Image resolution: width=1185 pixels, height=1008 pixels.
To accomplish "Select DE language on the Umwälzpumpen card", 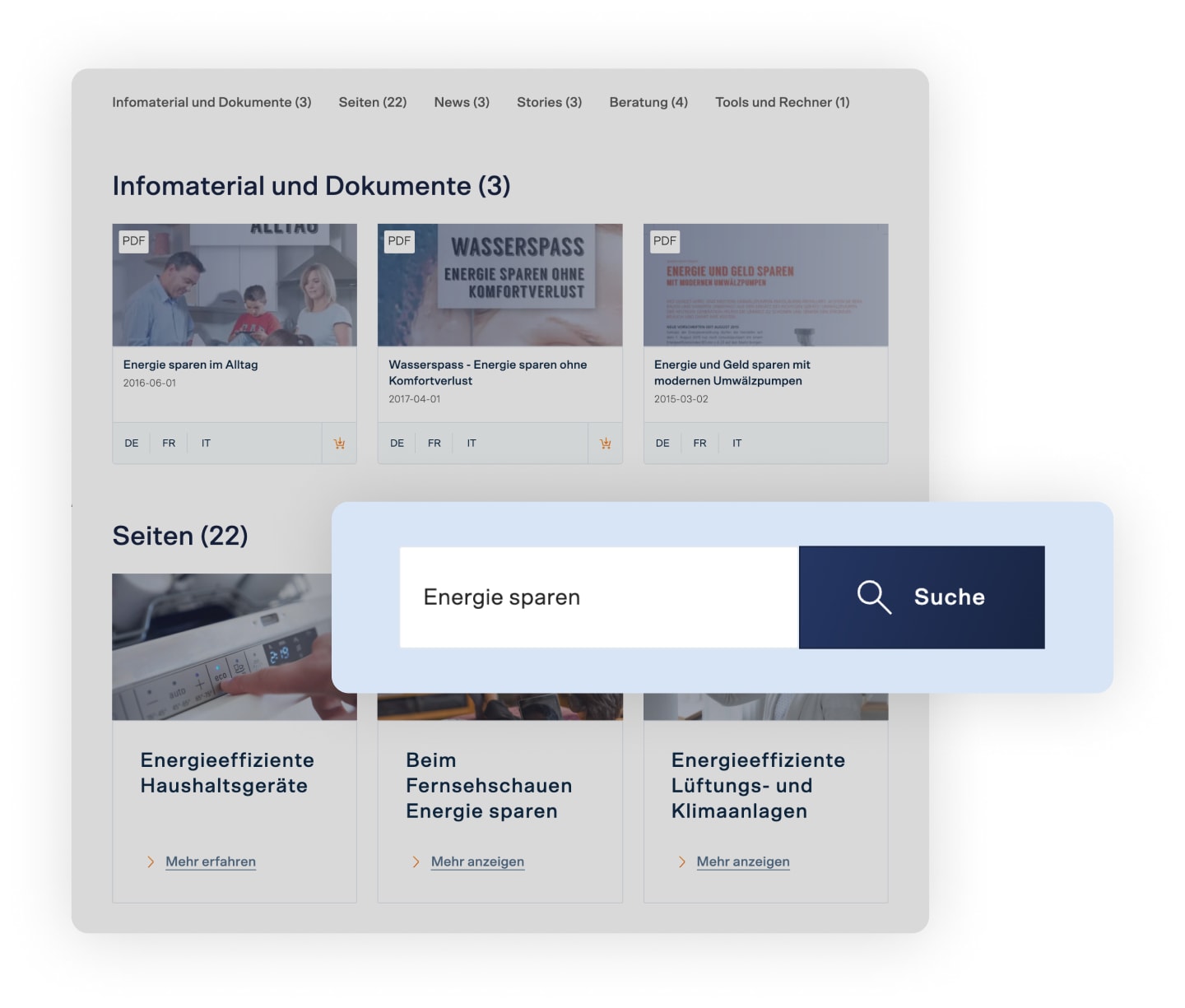I will [662, 443].
